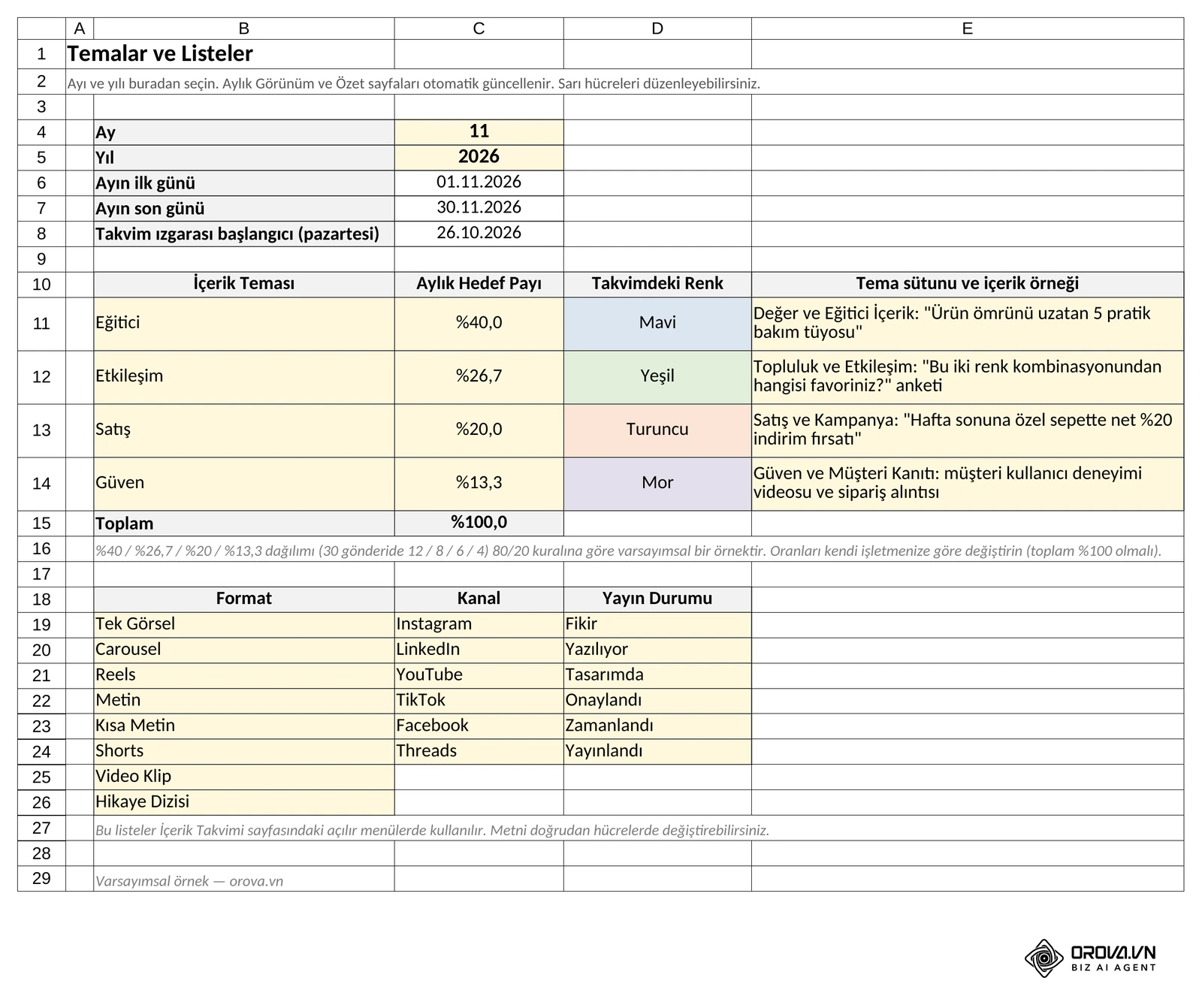Select the year value cell 2026
Screen dimensions: 1202x1008
(479, 158)
